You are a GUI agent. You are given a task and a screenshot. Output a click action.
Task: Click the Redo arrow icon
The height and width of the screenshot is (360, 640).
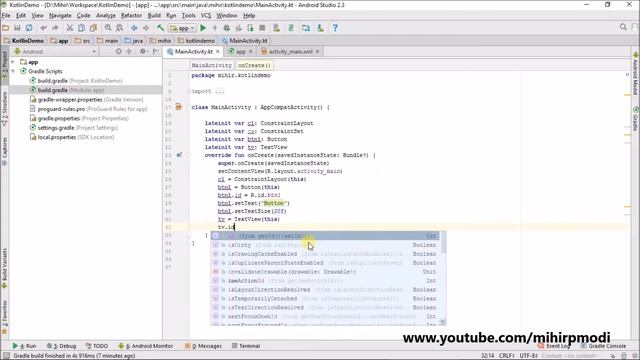55,28
